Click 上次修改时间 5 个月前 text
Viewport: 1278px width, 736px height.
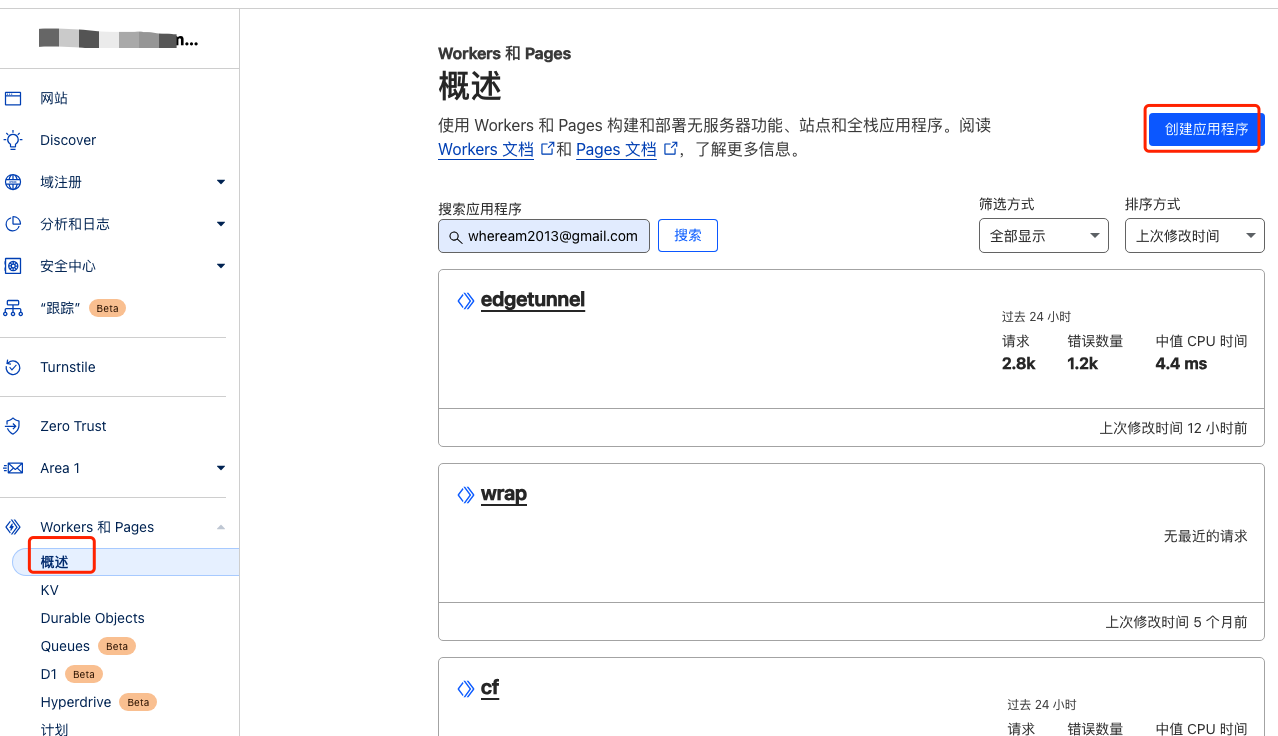[1177, 621]
